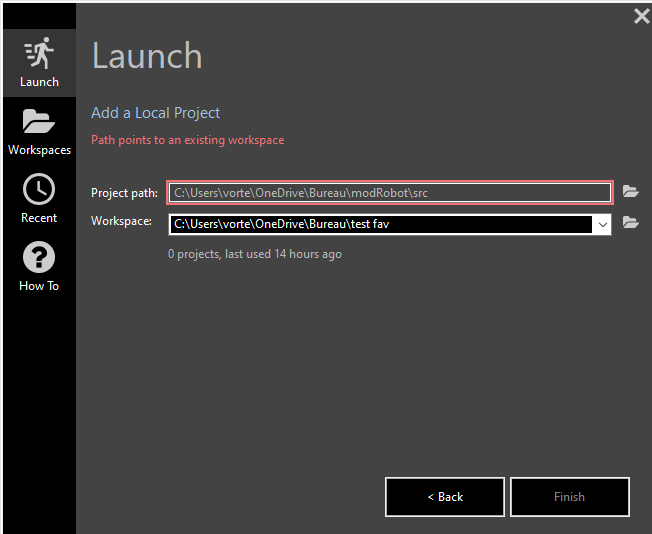Click the 'Project path:' field label

[x=124, y=193]
